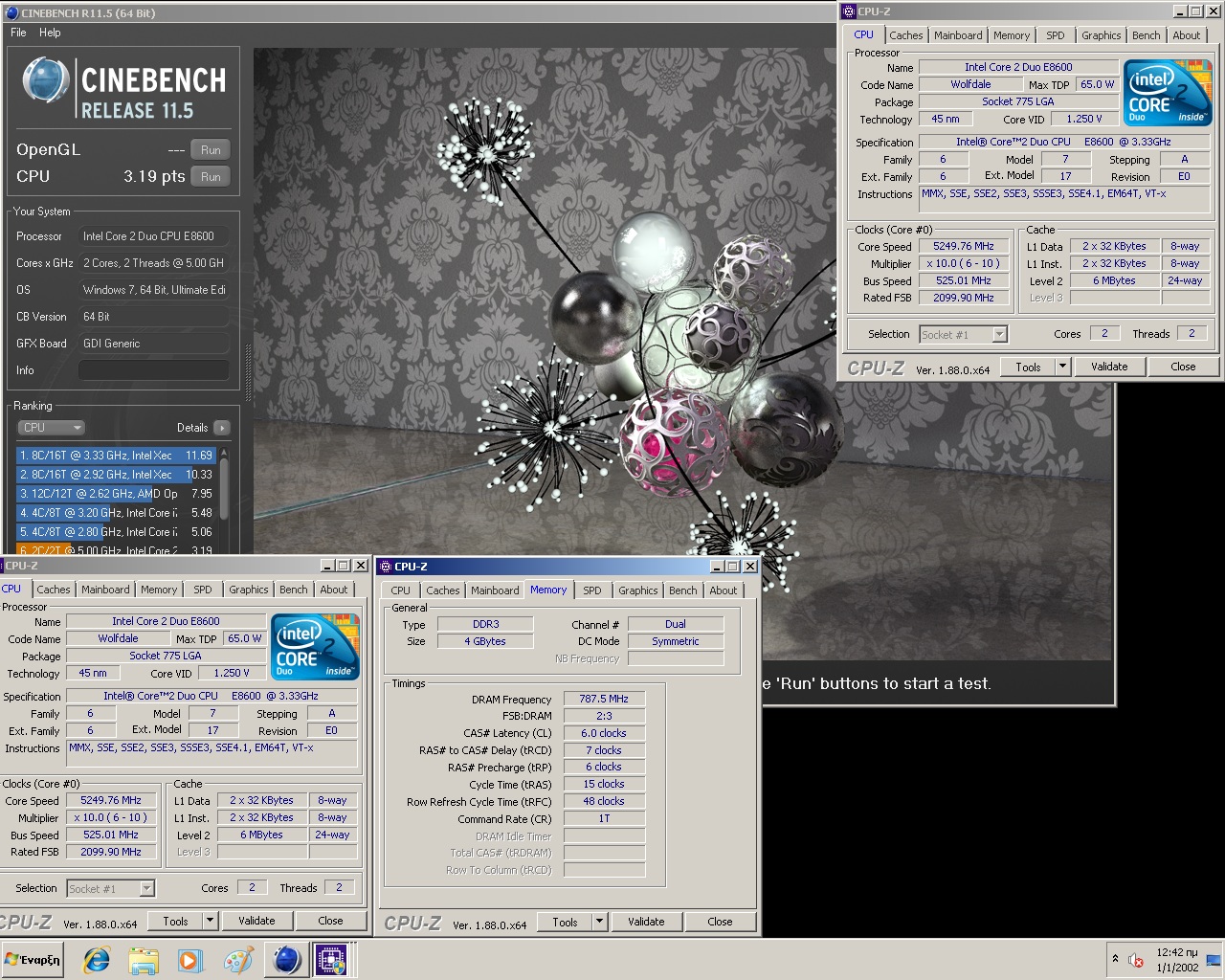This screenshot has height=980, width=1225.
Task: Open Bench tab in top-right CPU-Z window
Action: [x=1146, y=35]
